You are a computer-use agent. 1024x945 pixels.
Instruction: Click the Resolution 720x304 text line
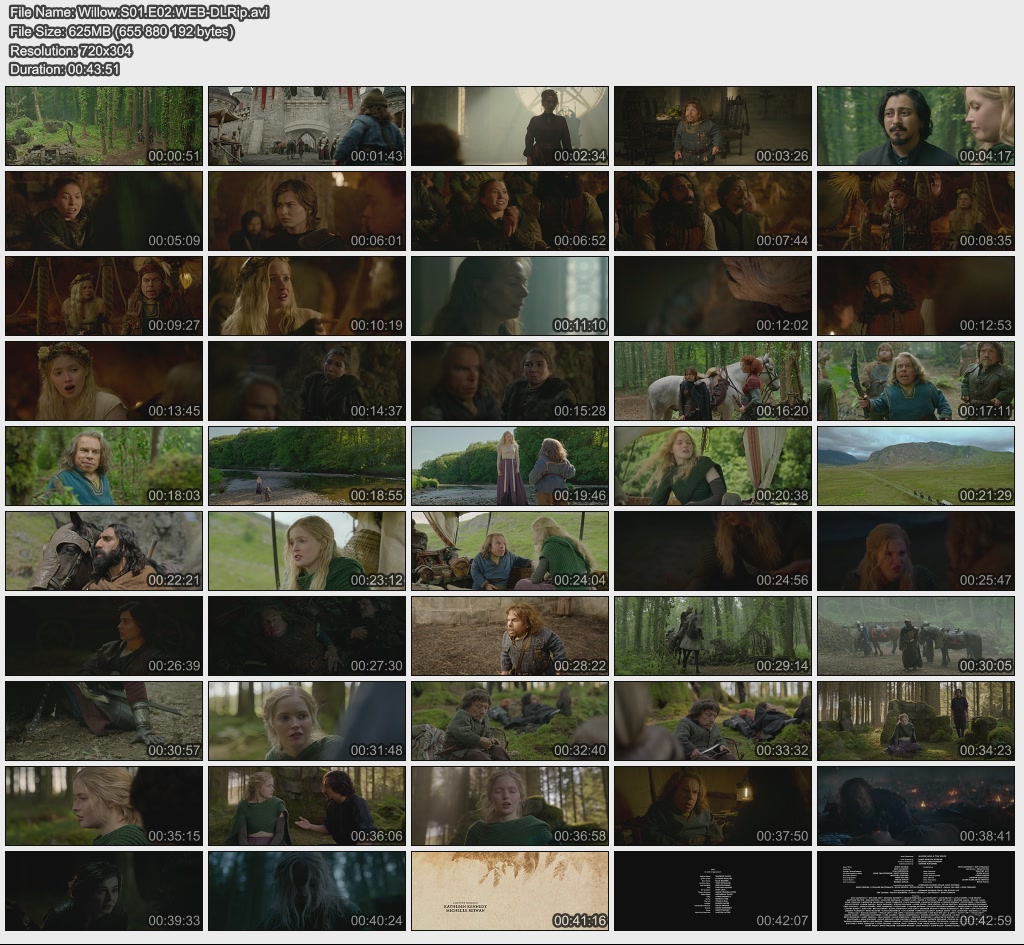click(x=71, y=50)
